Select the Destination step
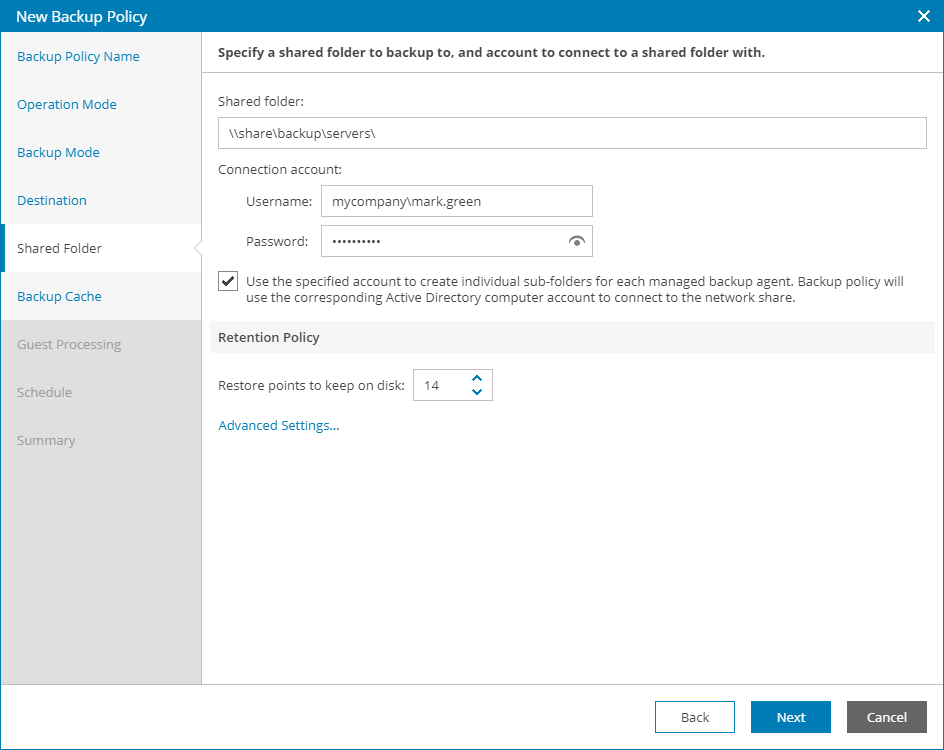The width and height of the screenshot is (944, 750). point(52,200)
